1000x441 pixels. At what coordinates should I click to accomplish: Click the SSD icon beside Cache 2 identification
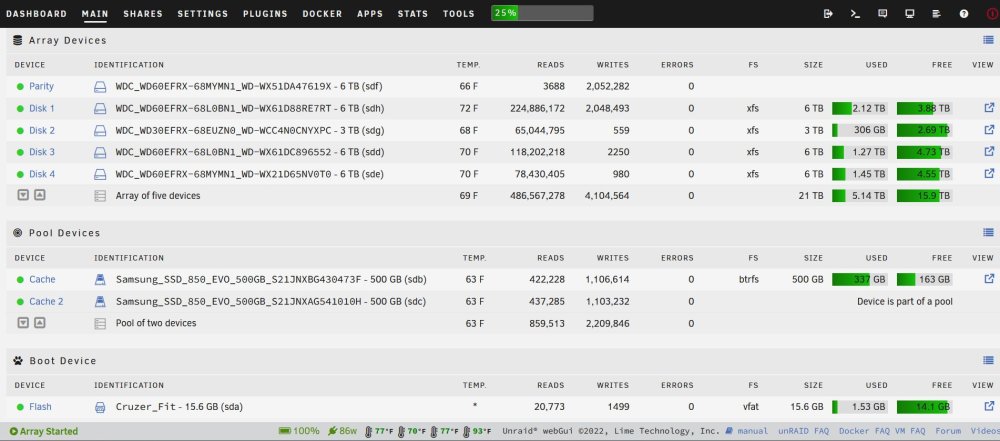tap(100, 301)
